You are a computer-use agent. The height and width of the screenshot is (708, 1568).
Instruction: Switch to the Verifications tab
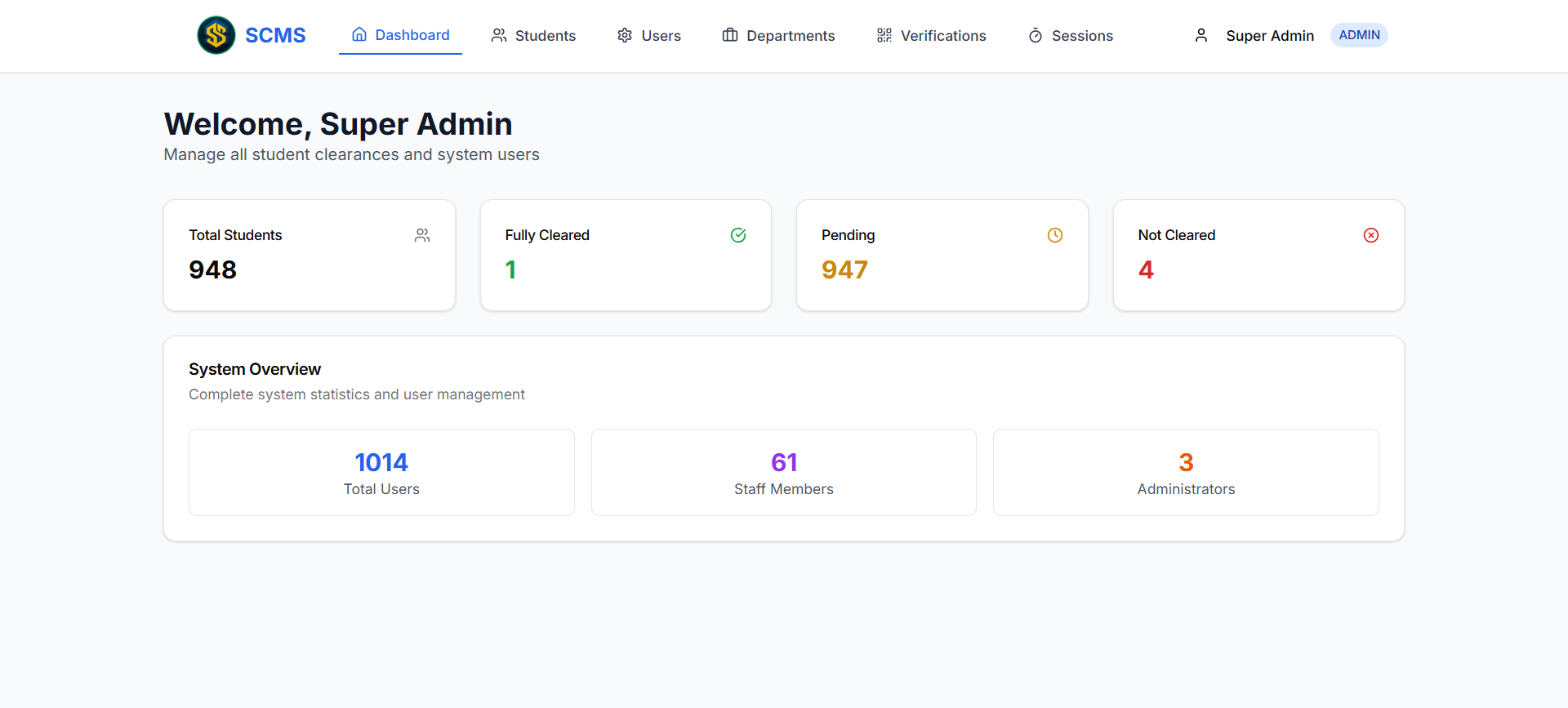pos(942,36)
